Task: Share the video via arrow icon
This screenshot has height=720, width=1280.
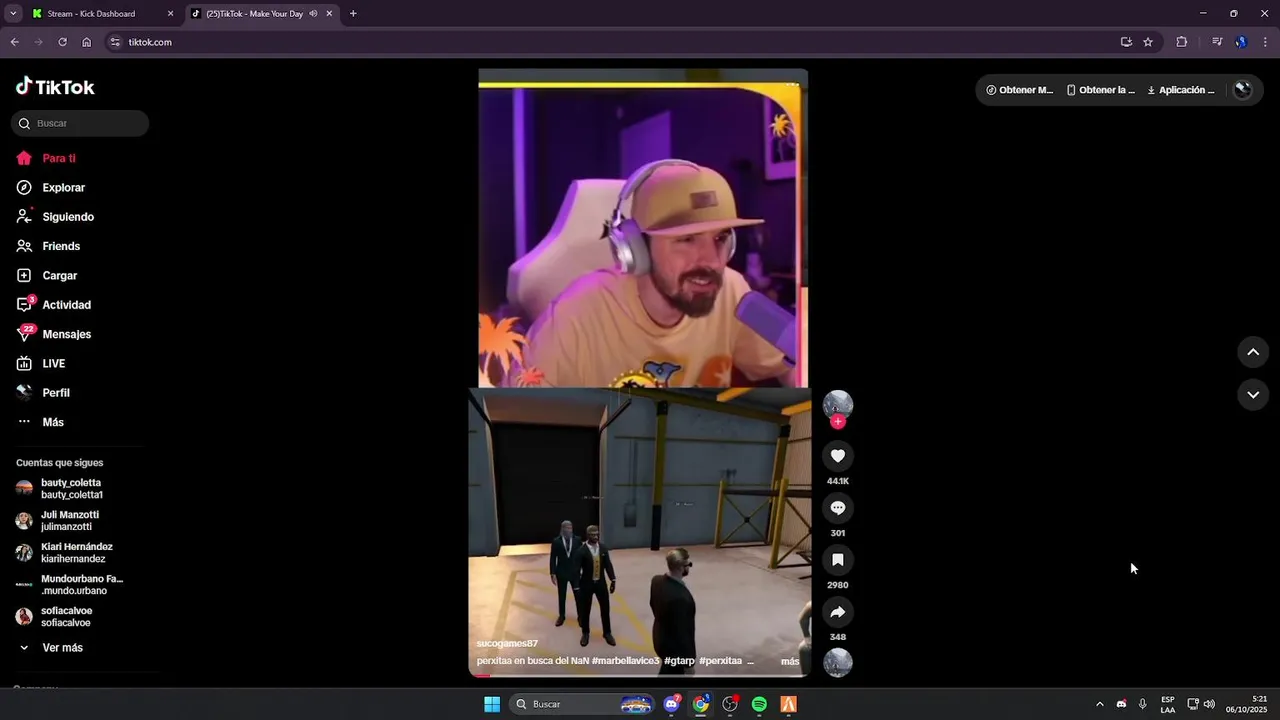Action: (x=838, y=612)
